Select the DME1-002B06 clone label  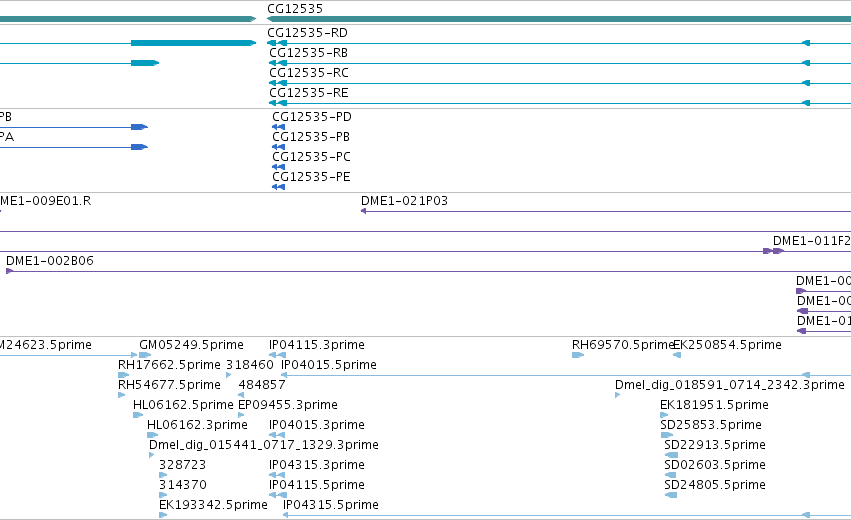[x=50, y=261]
